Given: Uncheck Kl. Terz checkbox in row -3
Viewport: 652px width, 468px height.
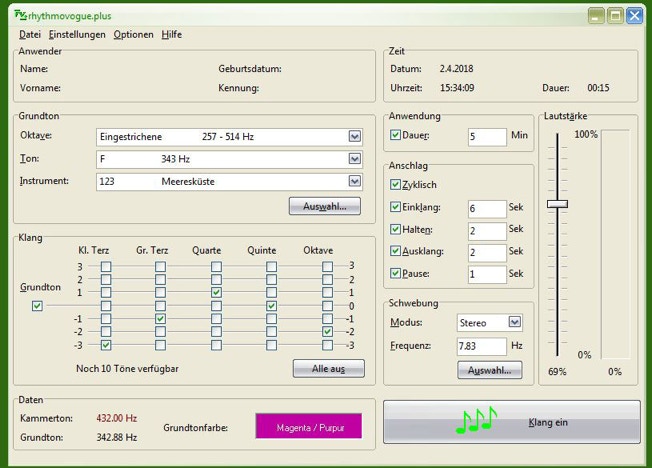Looking at the screenshot, I should coord(106,345).
